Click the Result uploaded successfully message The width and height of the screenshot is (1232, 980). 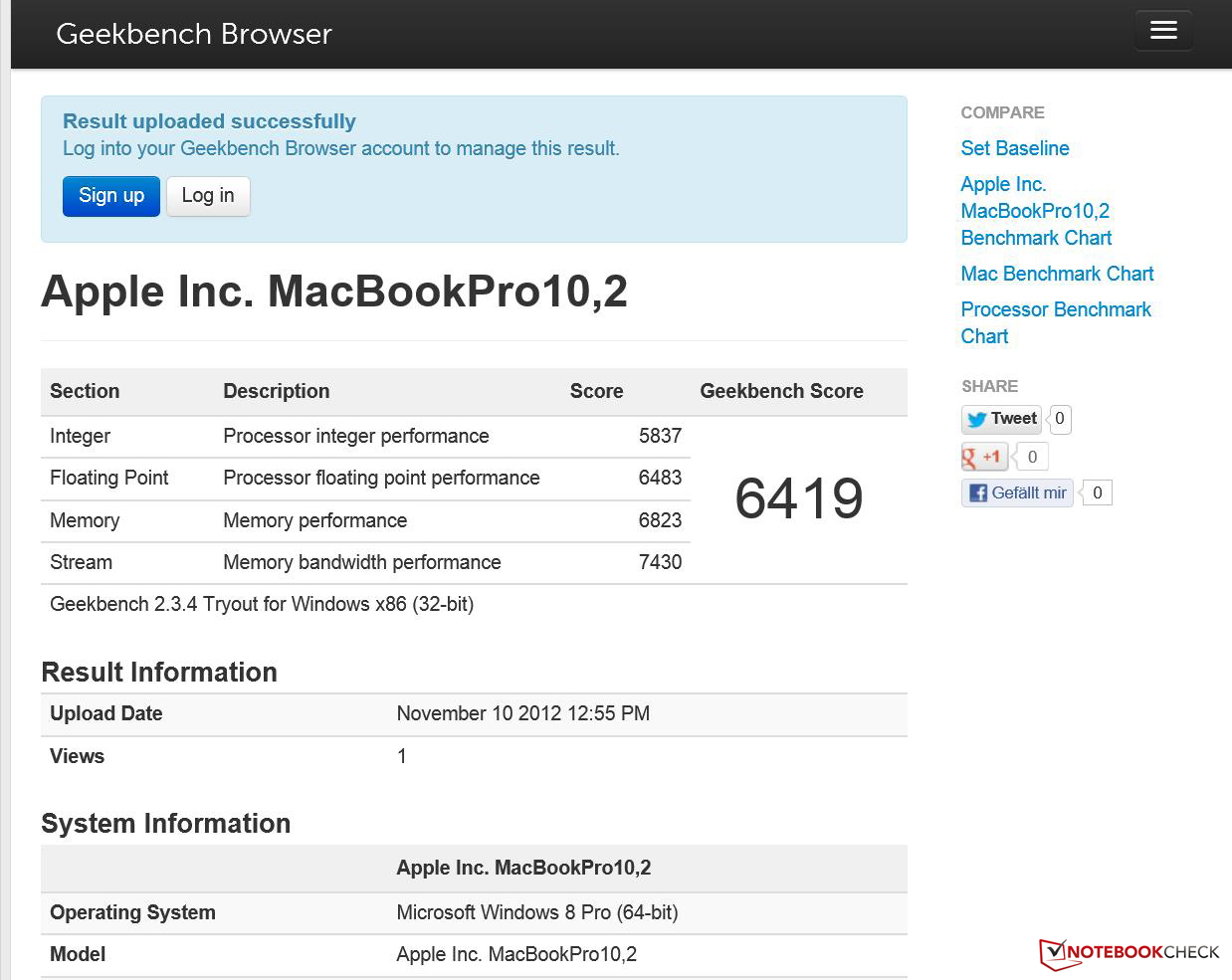(209, 121)
